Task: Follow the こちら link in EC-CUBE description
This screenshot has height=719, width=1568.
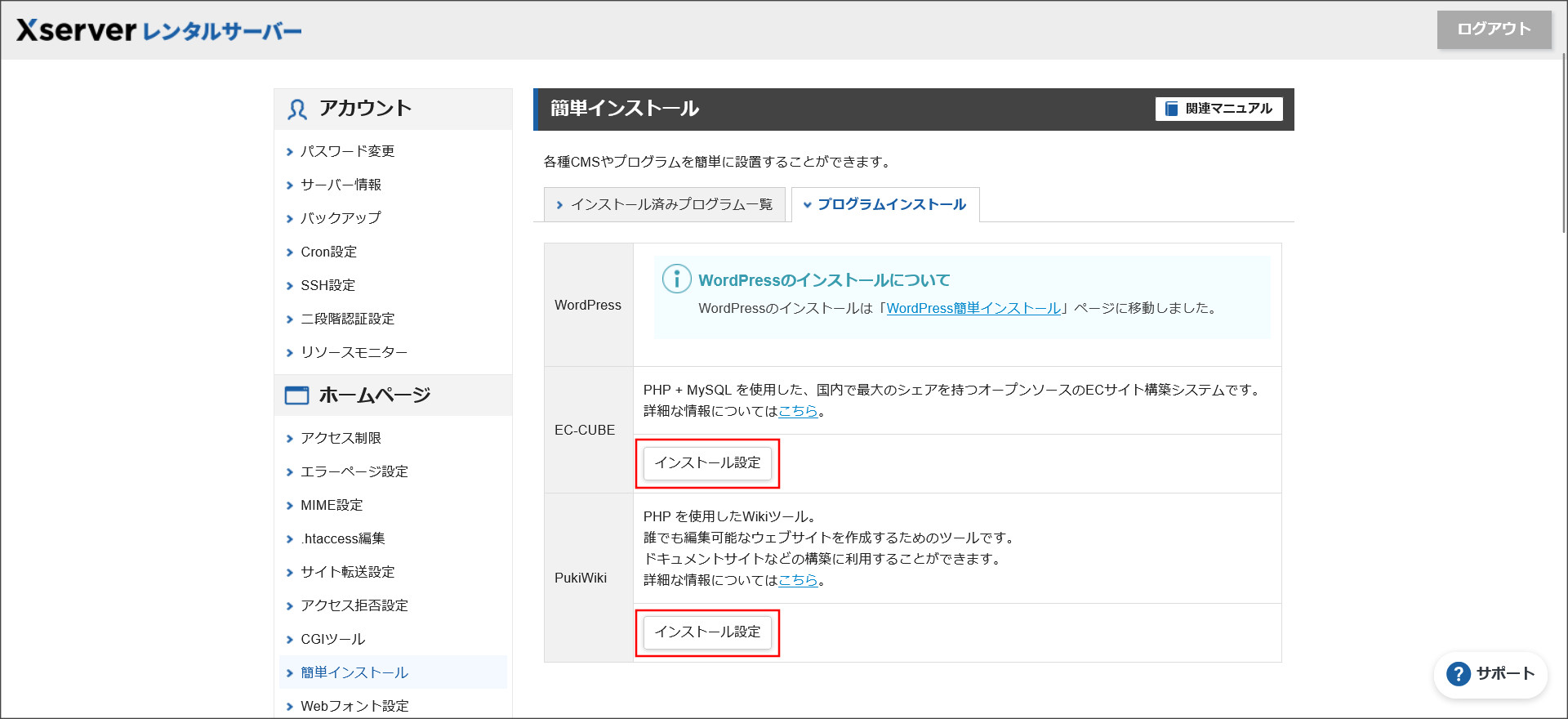Action: pos(798,411)
